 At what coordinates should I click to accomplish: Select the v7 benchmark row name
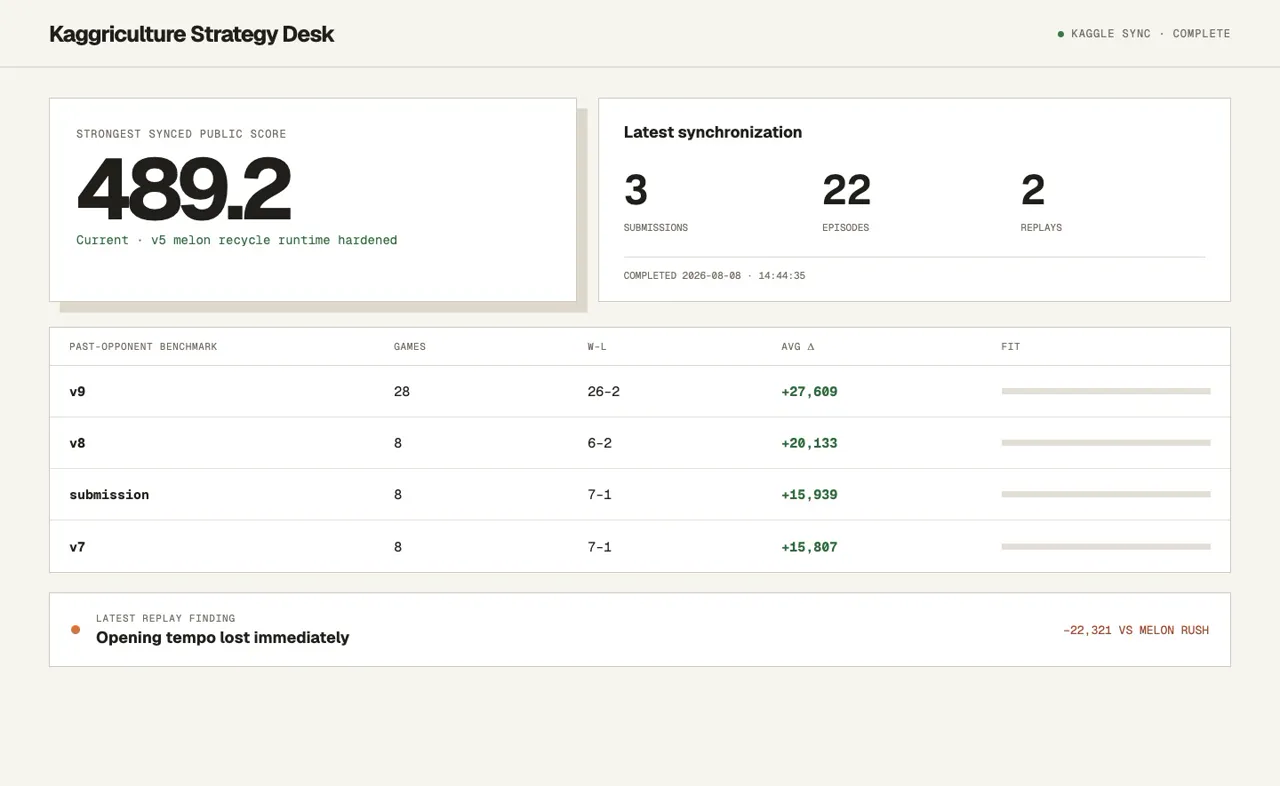click(77, 547)
